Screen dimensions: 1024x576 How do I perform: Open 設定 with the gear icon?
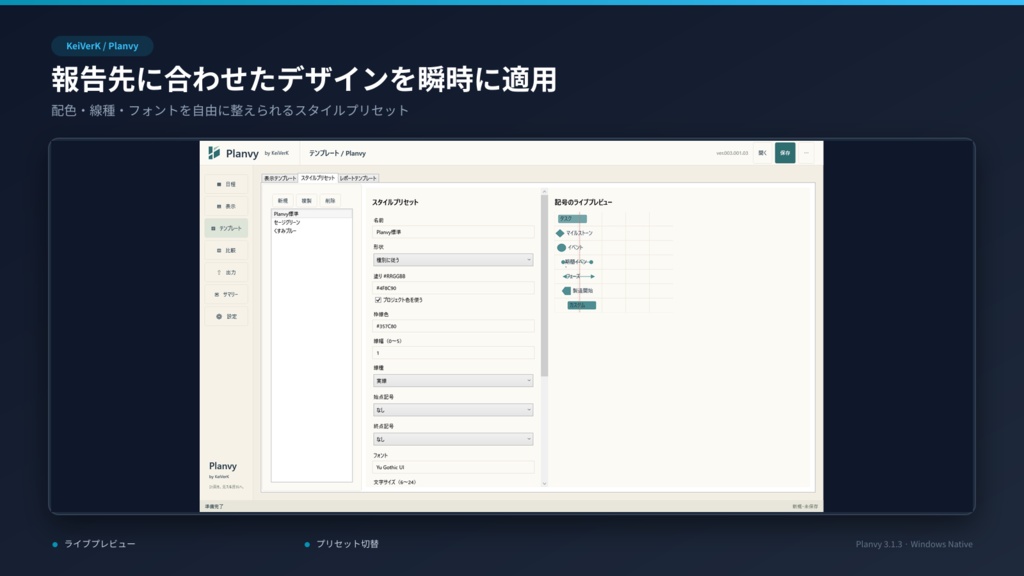click(x=226, y=317)
